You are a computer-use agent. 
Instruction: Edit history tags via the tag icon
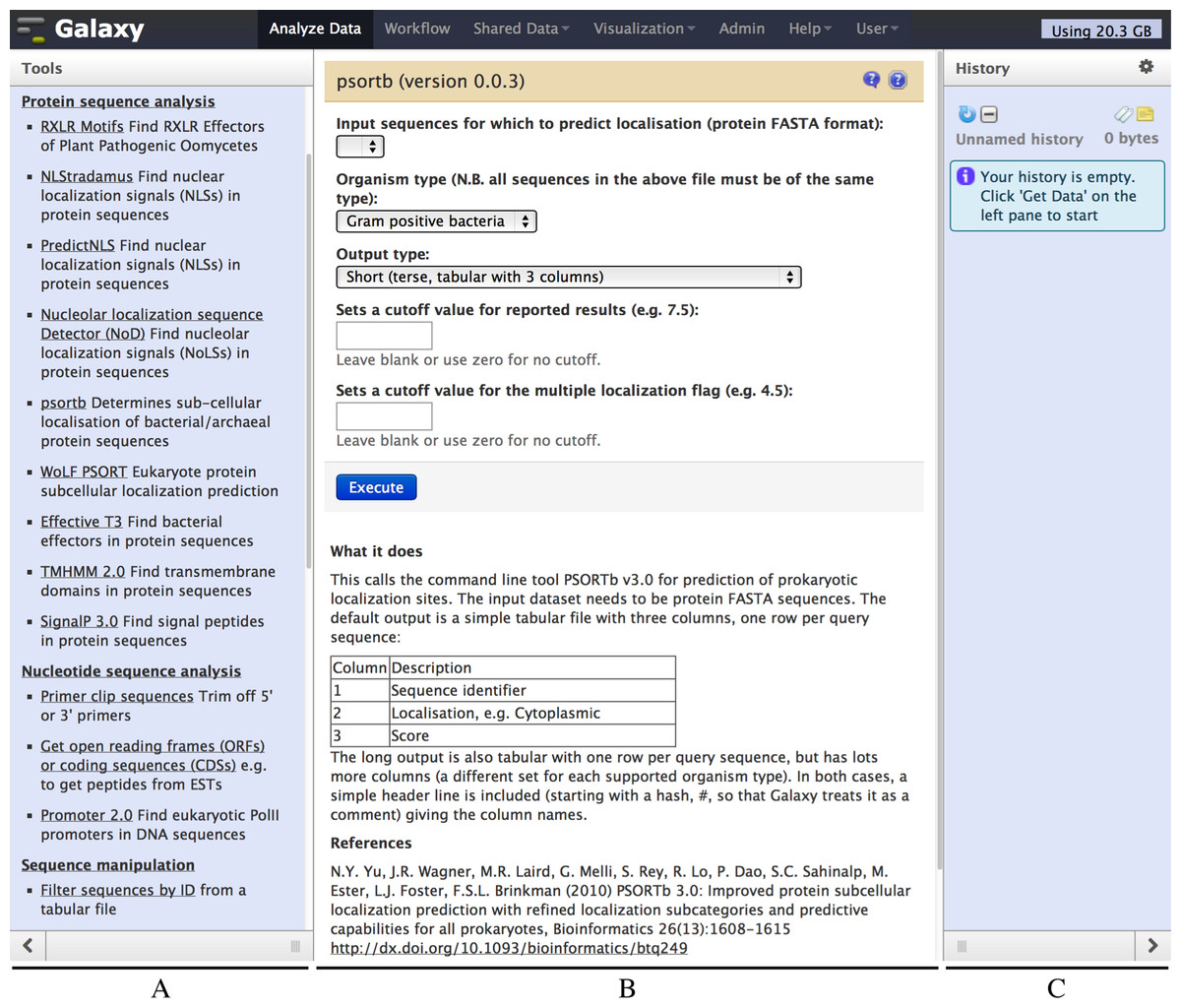pos(1124,114)
